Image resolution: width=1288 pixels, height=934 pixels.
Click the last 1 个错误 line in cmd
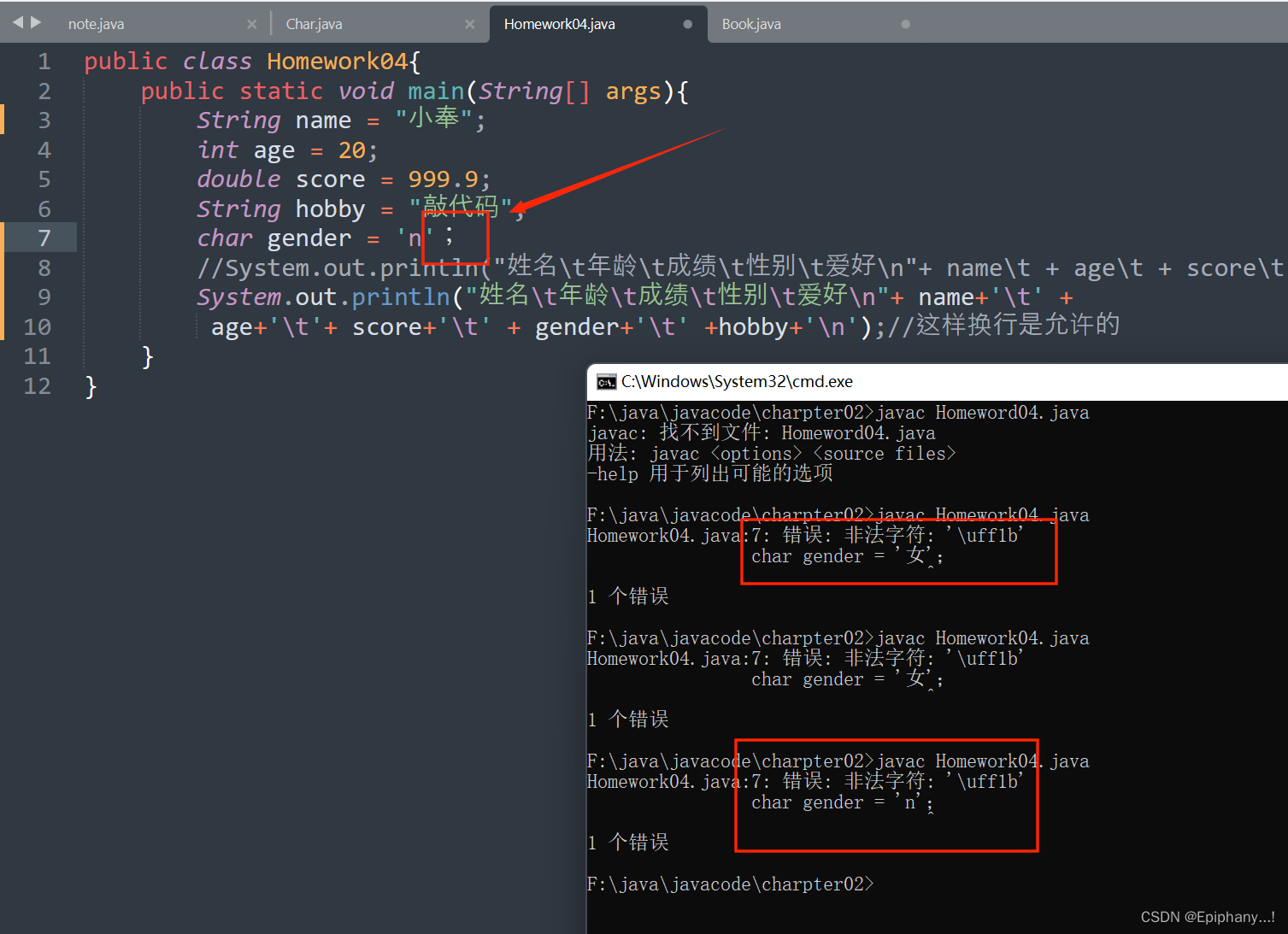click(628, 843)
